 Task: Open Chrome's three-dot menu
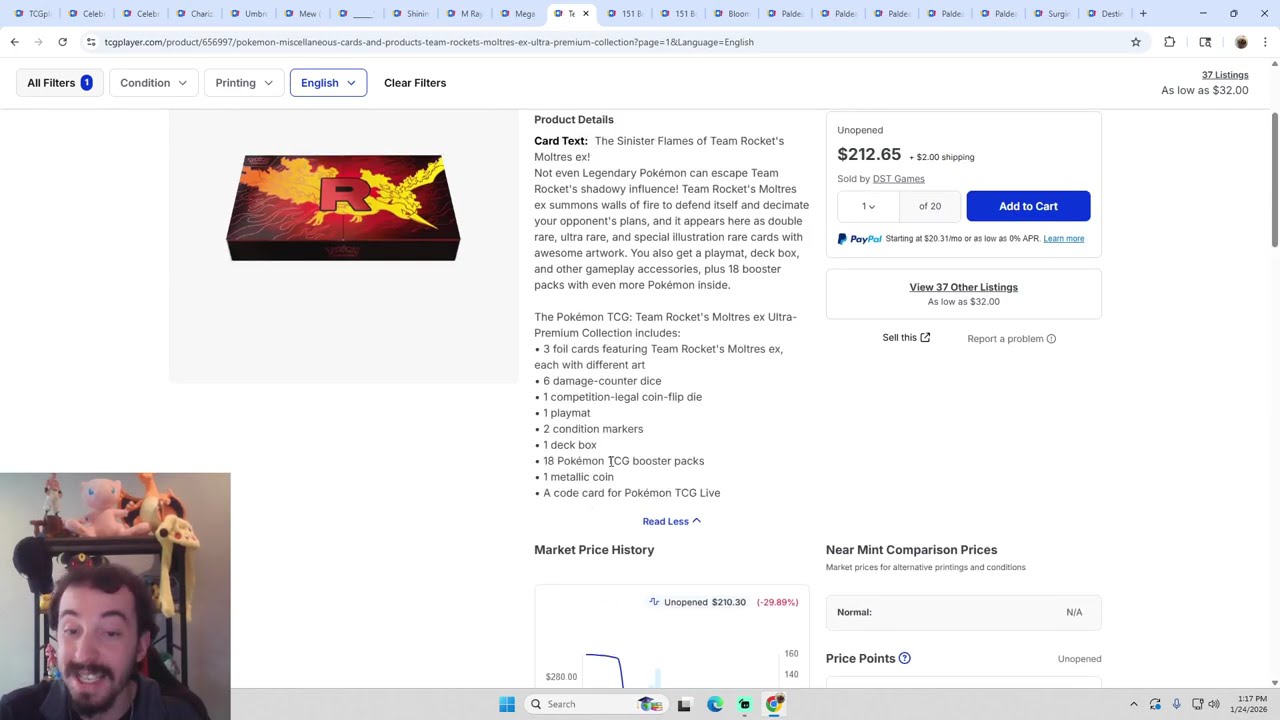[x=1266, y=42]
